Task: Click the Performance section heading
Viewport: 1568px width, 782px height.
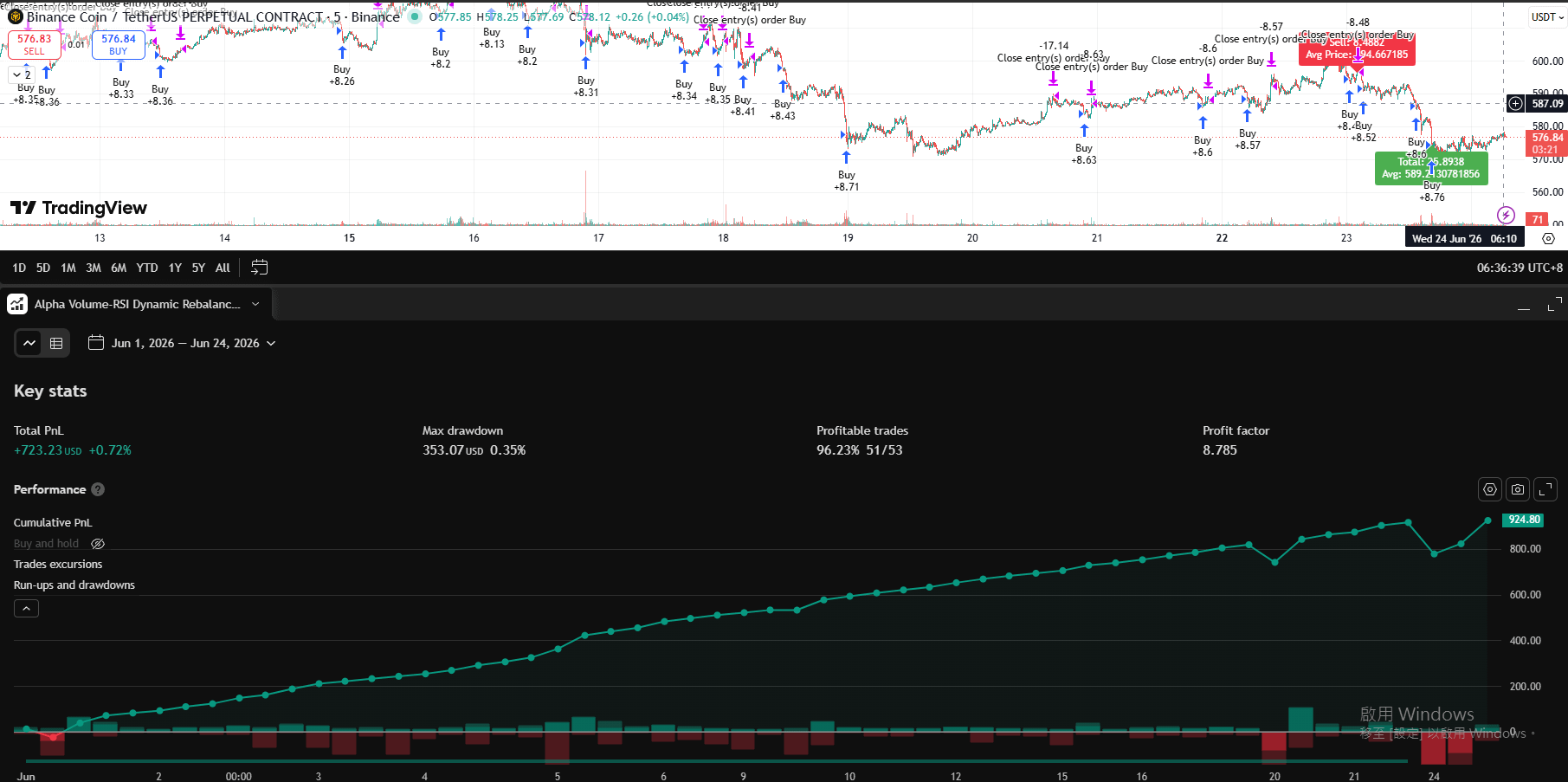Action: 50,489
